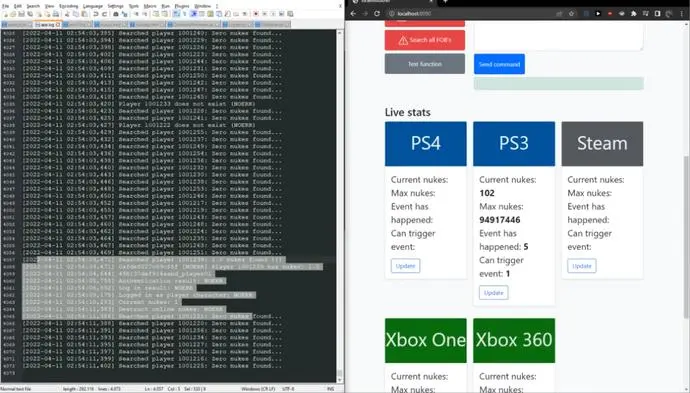Screen dimensions: 690x393
Task: Click the blue Send command button
Action: click(x=499, y=64)
